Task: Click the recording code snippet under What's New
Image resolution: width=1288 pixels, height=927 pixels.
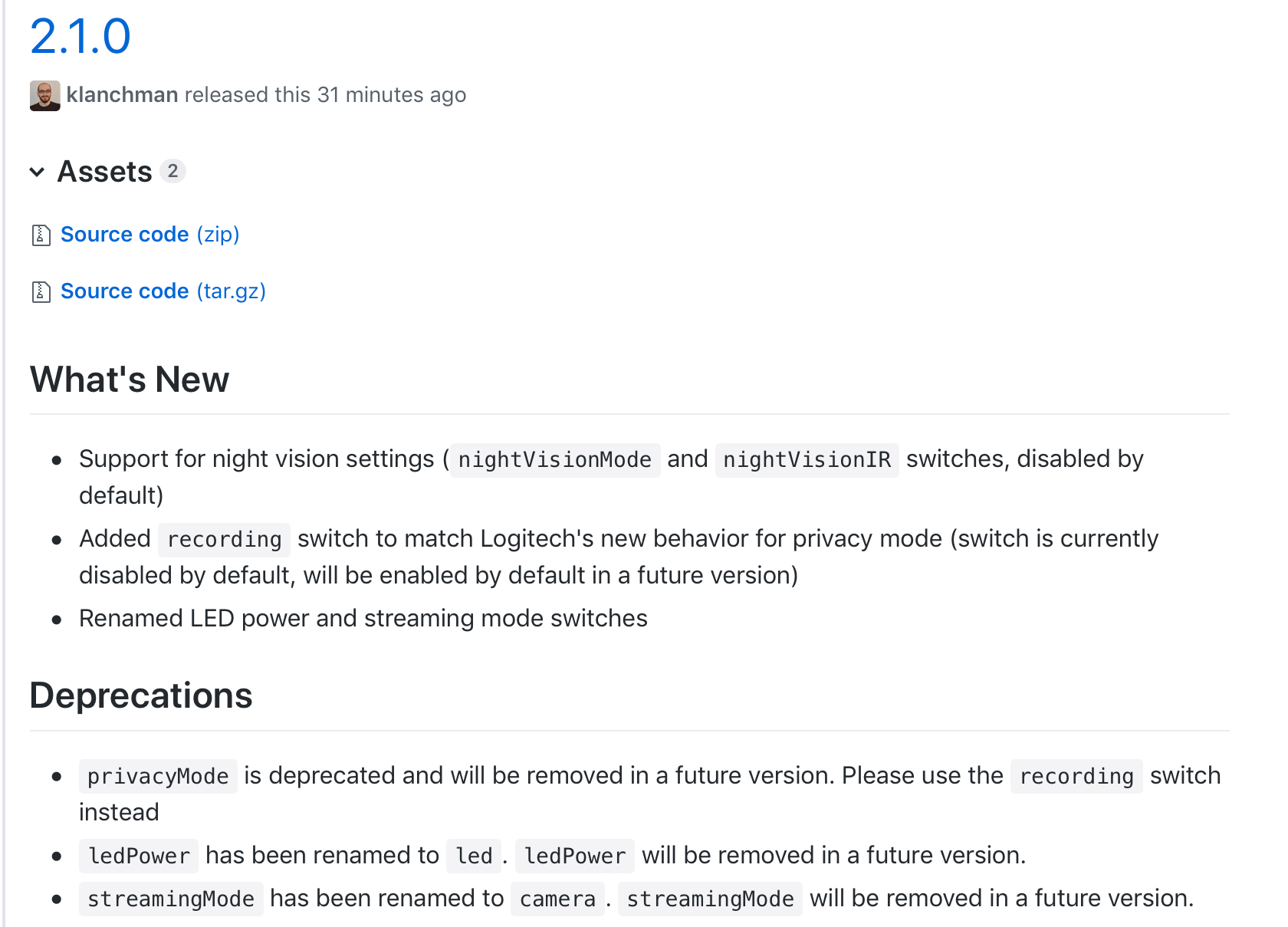Action: click(x=224, y=540)
